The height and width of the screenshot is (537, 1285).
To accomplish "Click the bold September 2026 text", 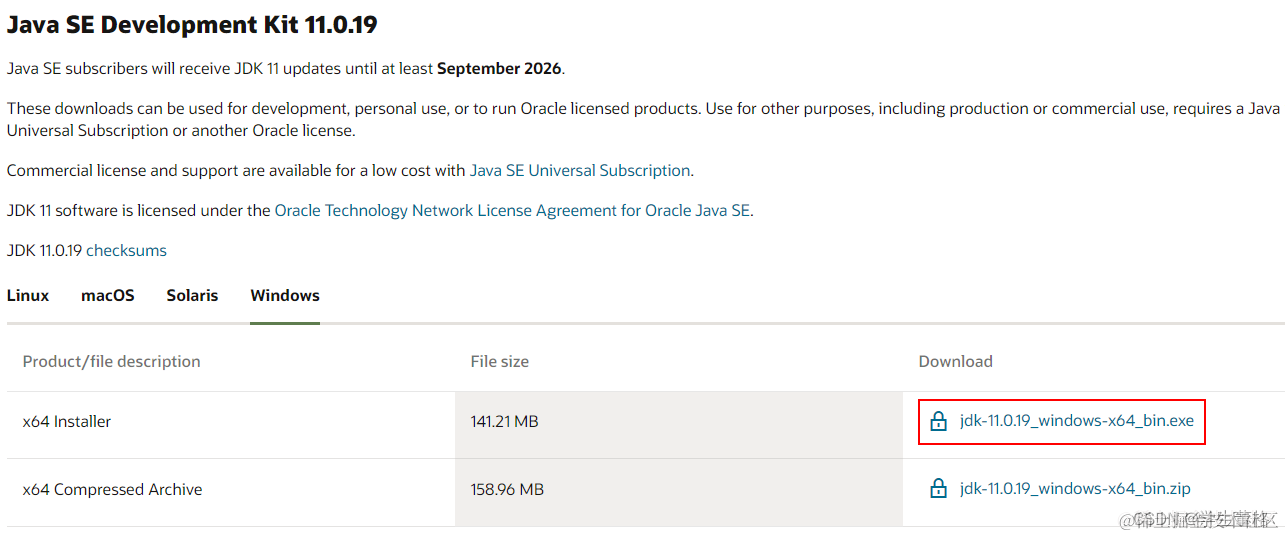I will pyautogui.click(x=500, y=68).
